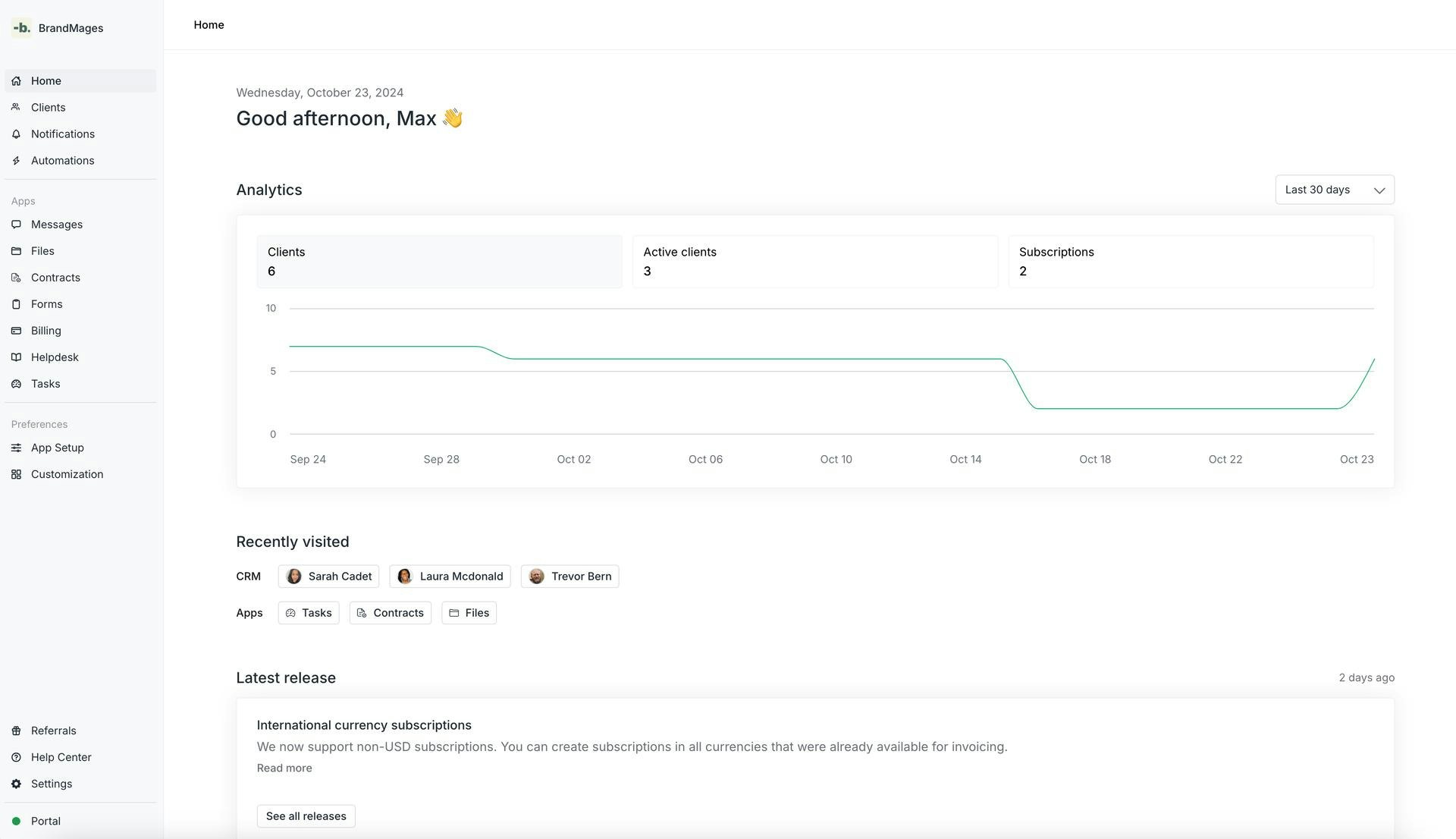
Task: Click the Oct 23 axis label
Action: click(1357, 460)
